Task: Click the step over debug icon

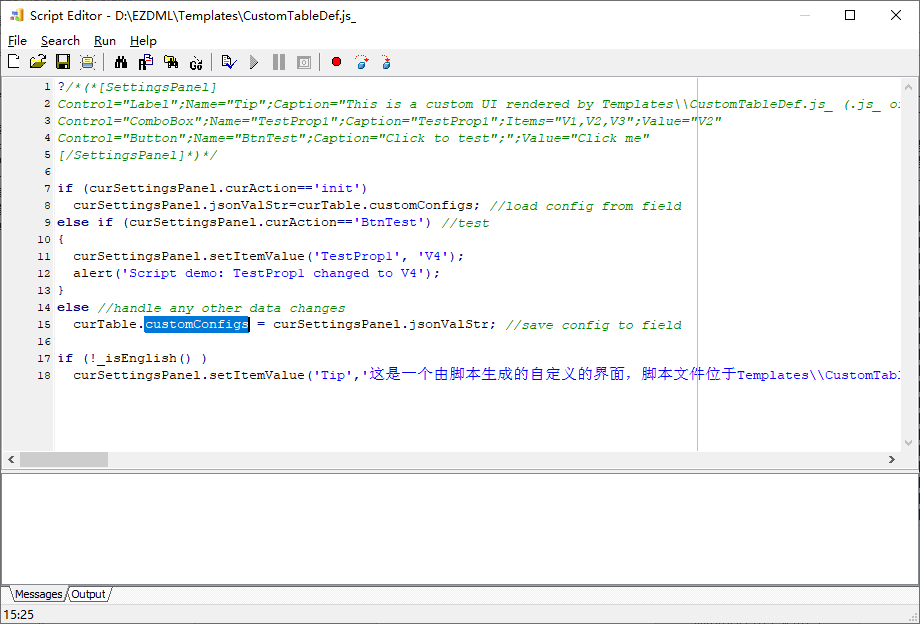Action: (362, 62)
